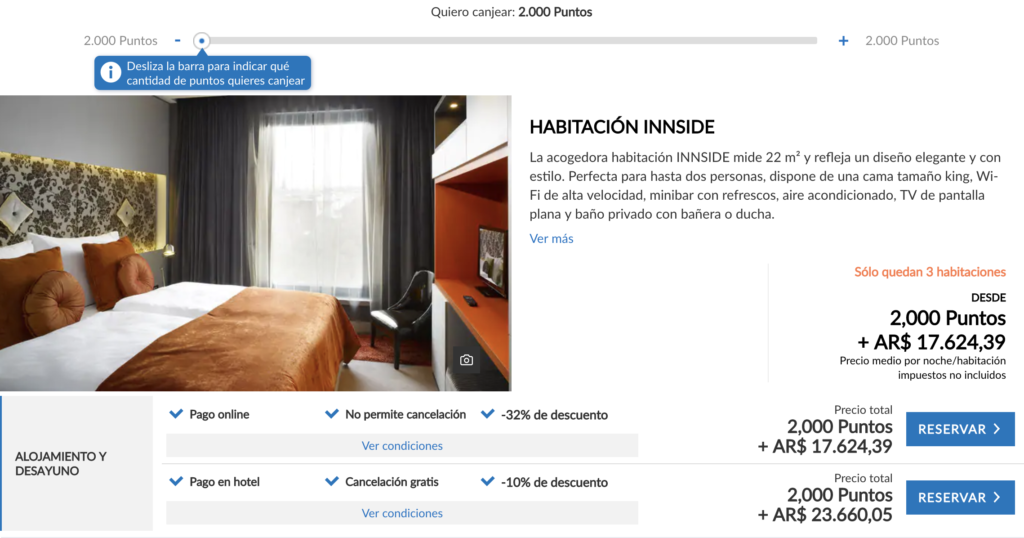
Task: Click the '-10% de descuento' text
Action: pyautogui.click(x=554, y=483)
